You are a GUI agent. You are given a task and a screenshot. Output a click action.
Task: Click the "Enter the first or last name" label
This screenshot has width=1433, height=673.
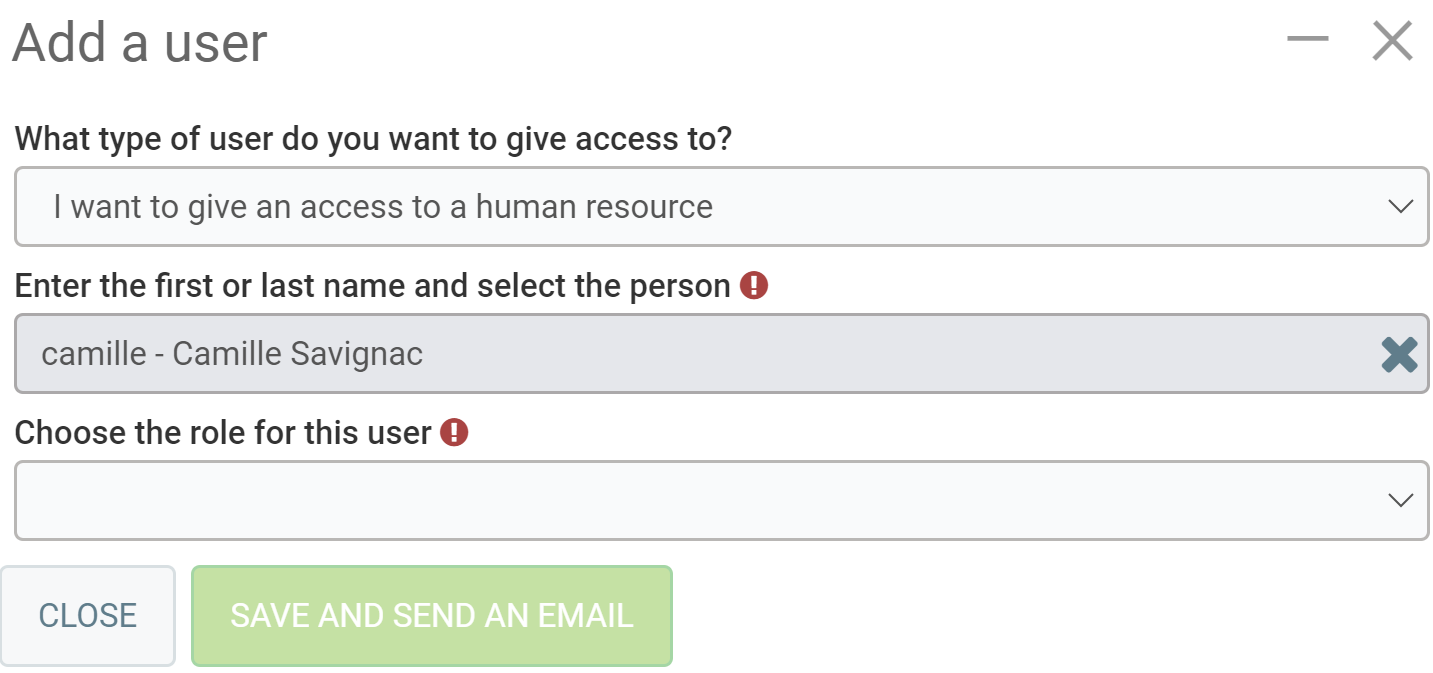tap(372, 286)
